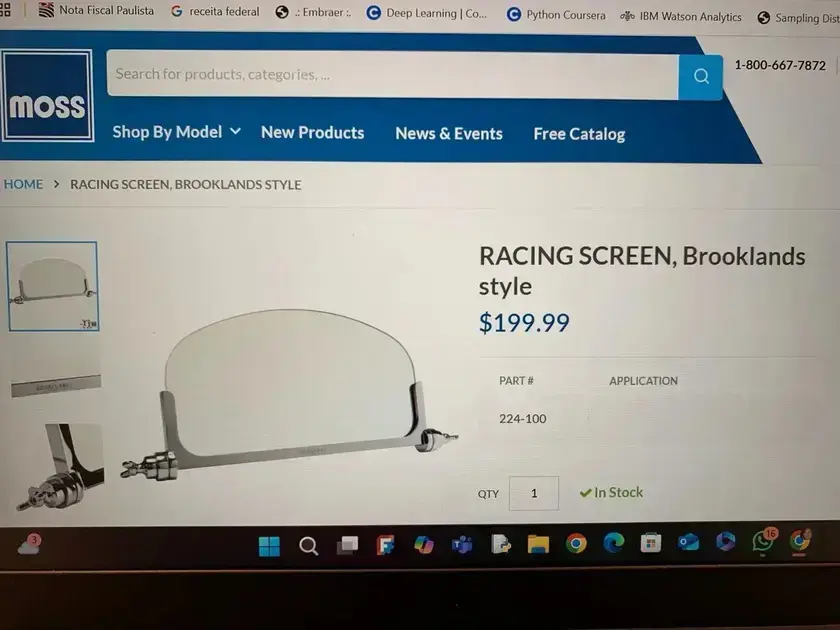Open the Python Coursera bookmark
The width and height of the screenshot is (840, 630).
coord(556,15)
